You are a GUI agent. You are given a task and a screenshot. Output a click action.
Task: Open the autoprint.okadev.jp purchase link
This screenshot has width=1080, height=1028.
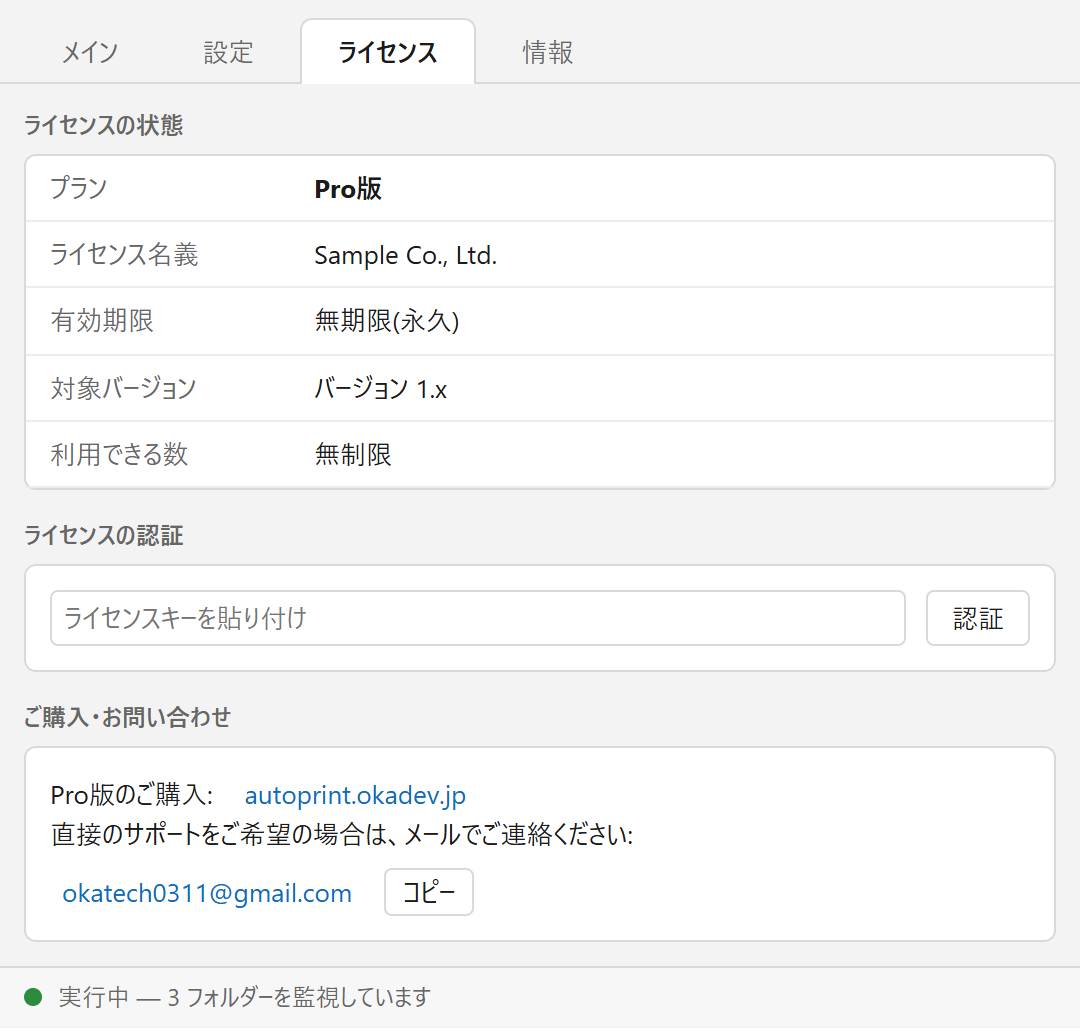tap(355, 795)
